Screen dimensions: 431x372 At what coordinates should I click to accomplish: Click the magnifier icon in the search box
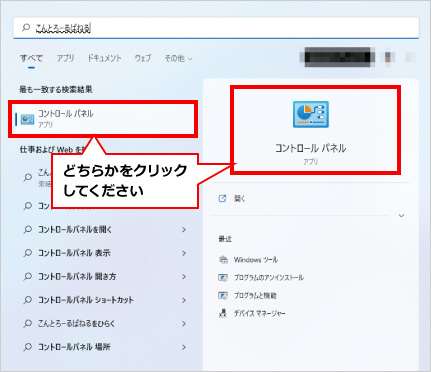[x=26, y=28]
